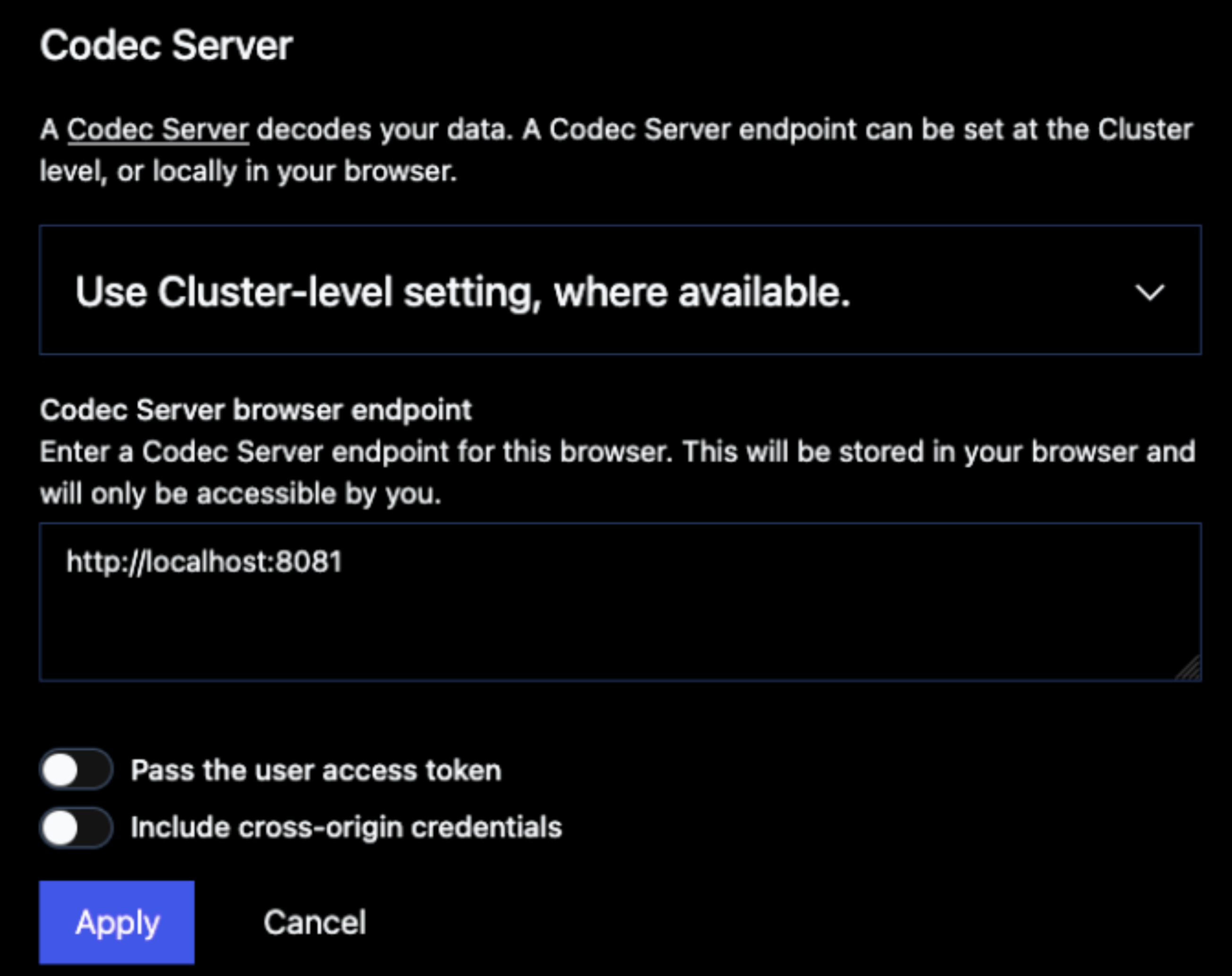Image resolution: width=1232 pixels, height=976 pixels.
Task: Click the Include cross-origin credentials label
Action: (346, 827)
